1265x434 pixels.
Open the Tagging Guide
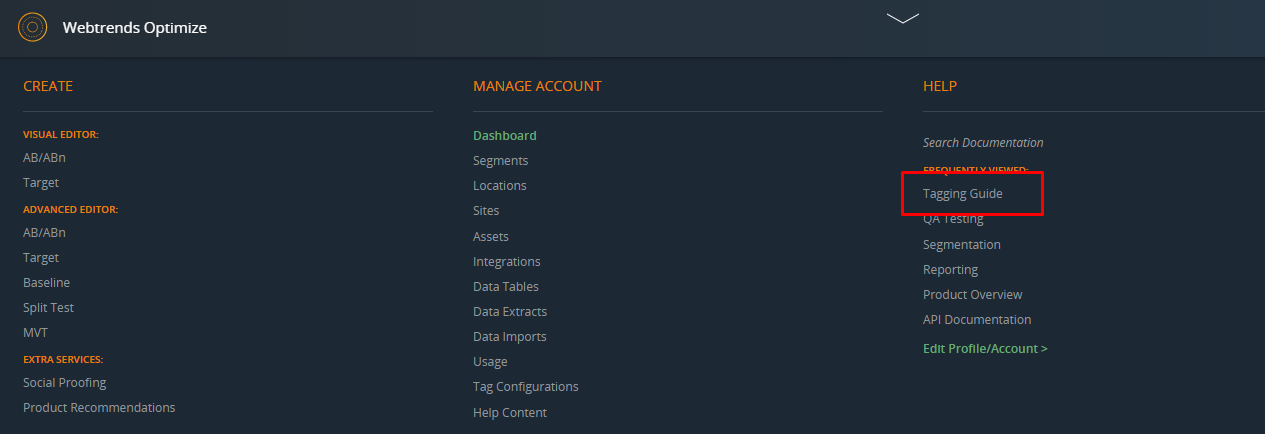pos(963,193)
